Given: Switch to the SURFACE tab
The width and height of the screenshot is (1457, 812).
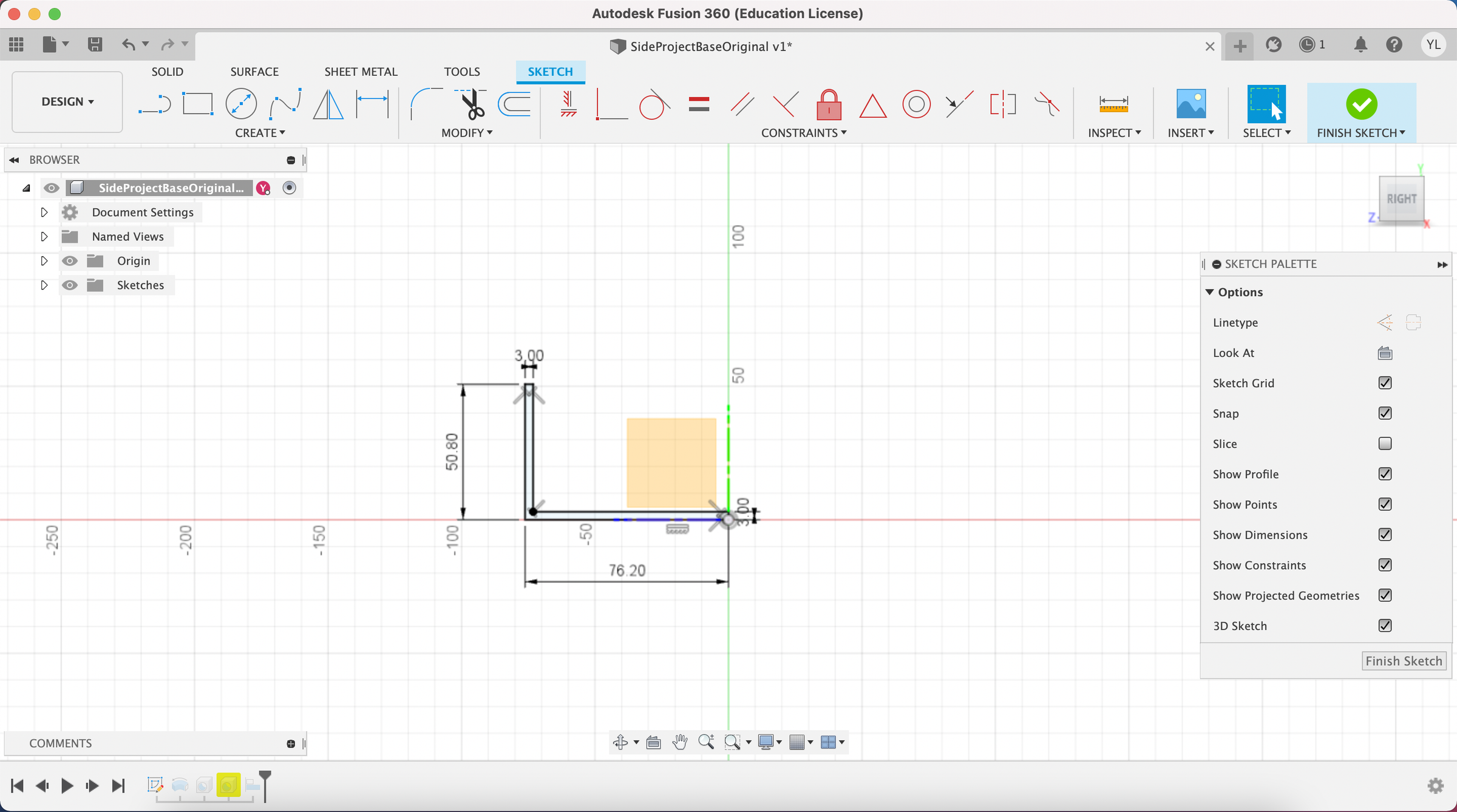Looking at the screenshot, I should (x=254, y=72).
